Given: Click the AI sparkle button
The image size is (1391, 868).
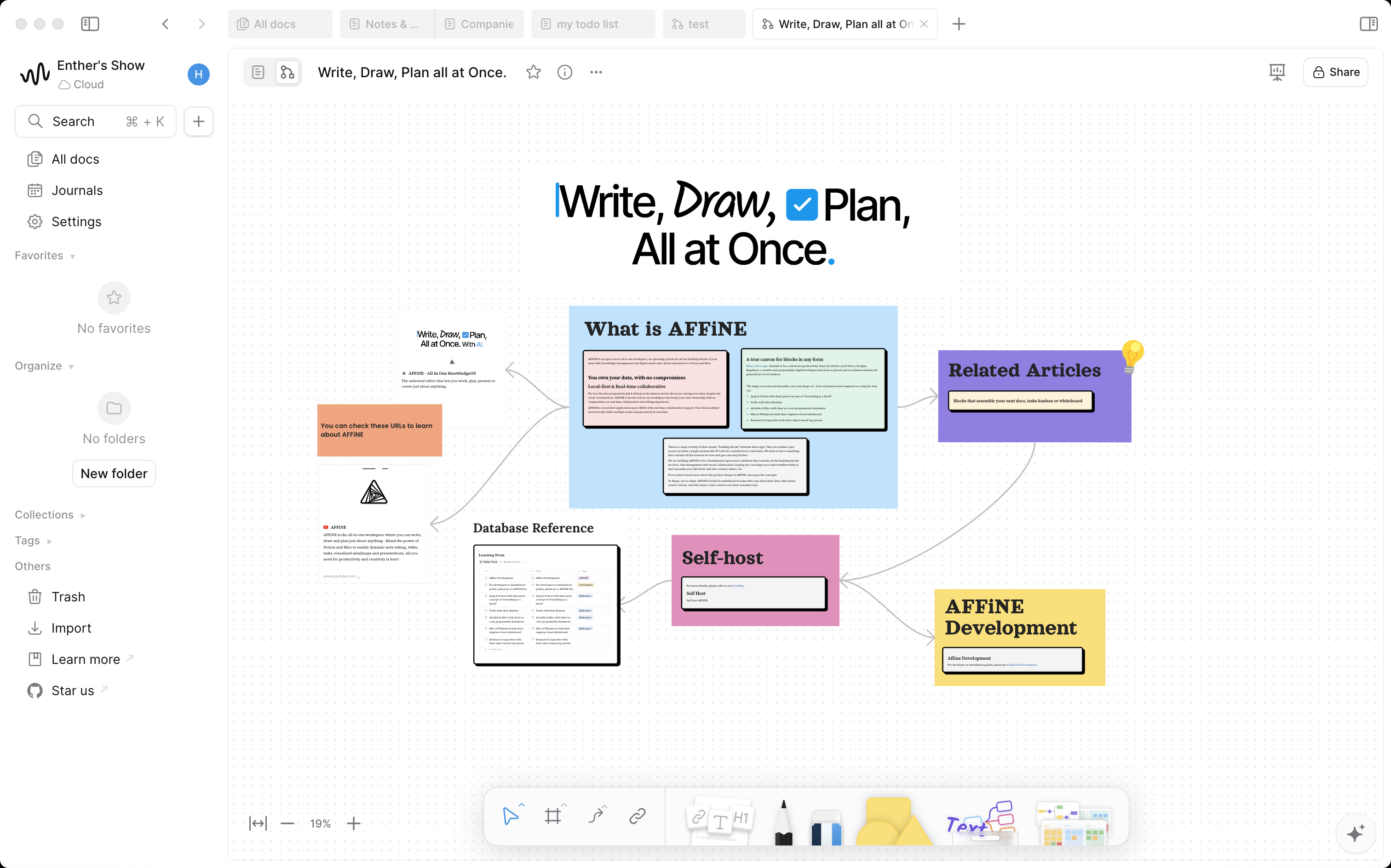Looking at the screenshot, I should click(x=1356, y=833).
